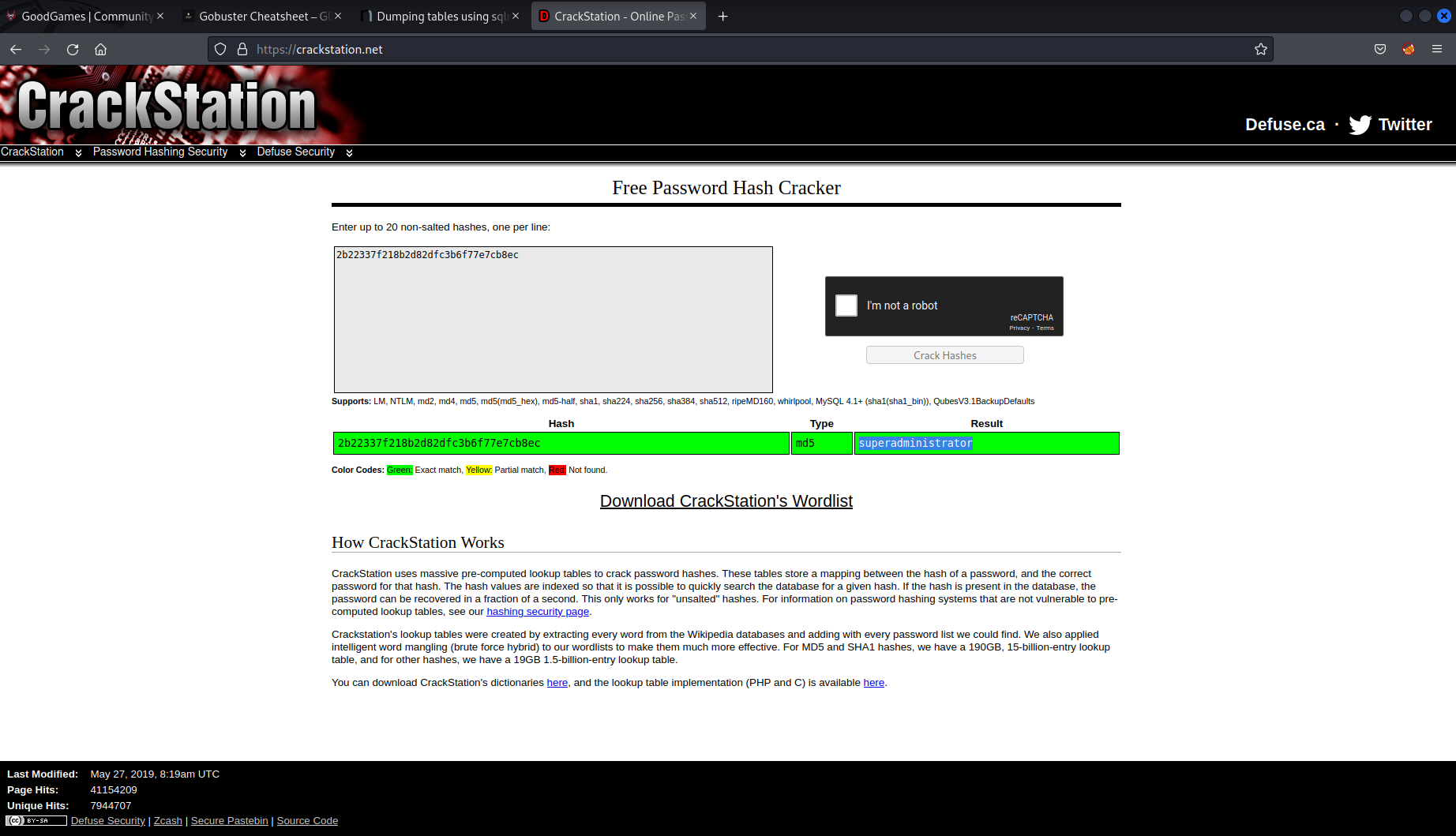Viewport: 1456px width, 836px height.
Task: Click the Twitter bird icon
Action: (x=1360, y=125)
